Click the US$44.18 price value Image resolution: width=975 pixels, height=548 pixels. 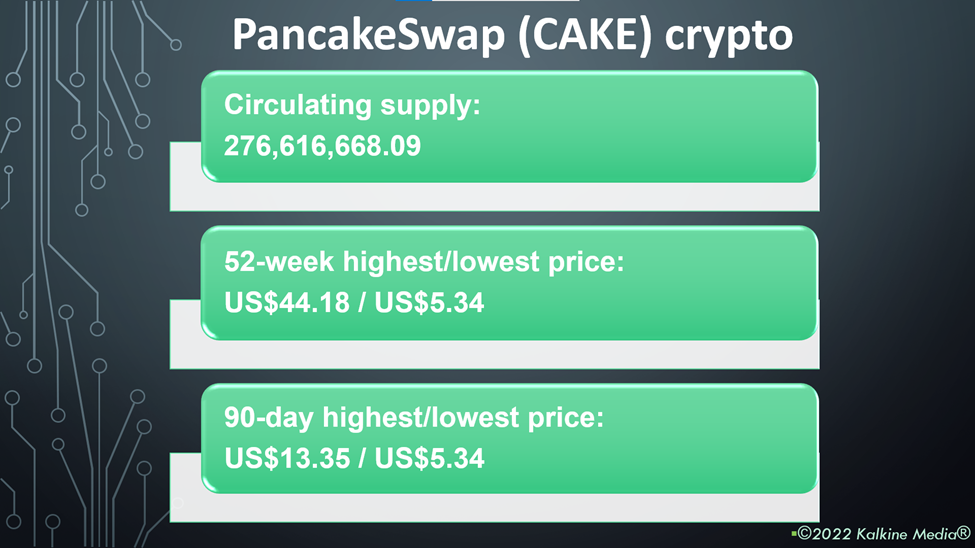[x=287, y=302]
